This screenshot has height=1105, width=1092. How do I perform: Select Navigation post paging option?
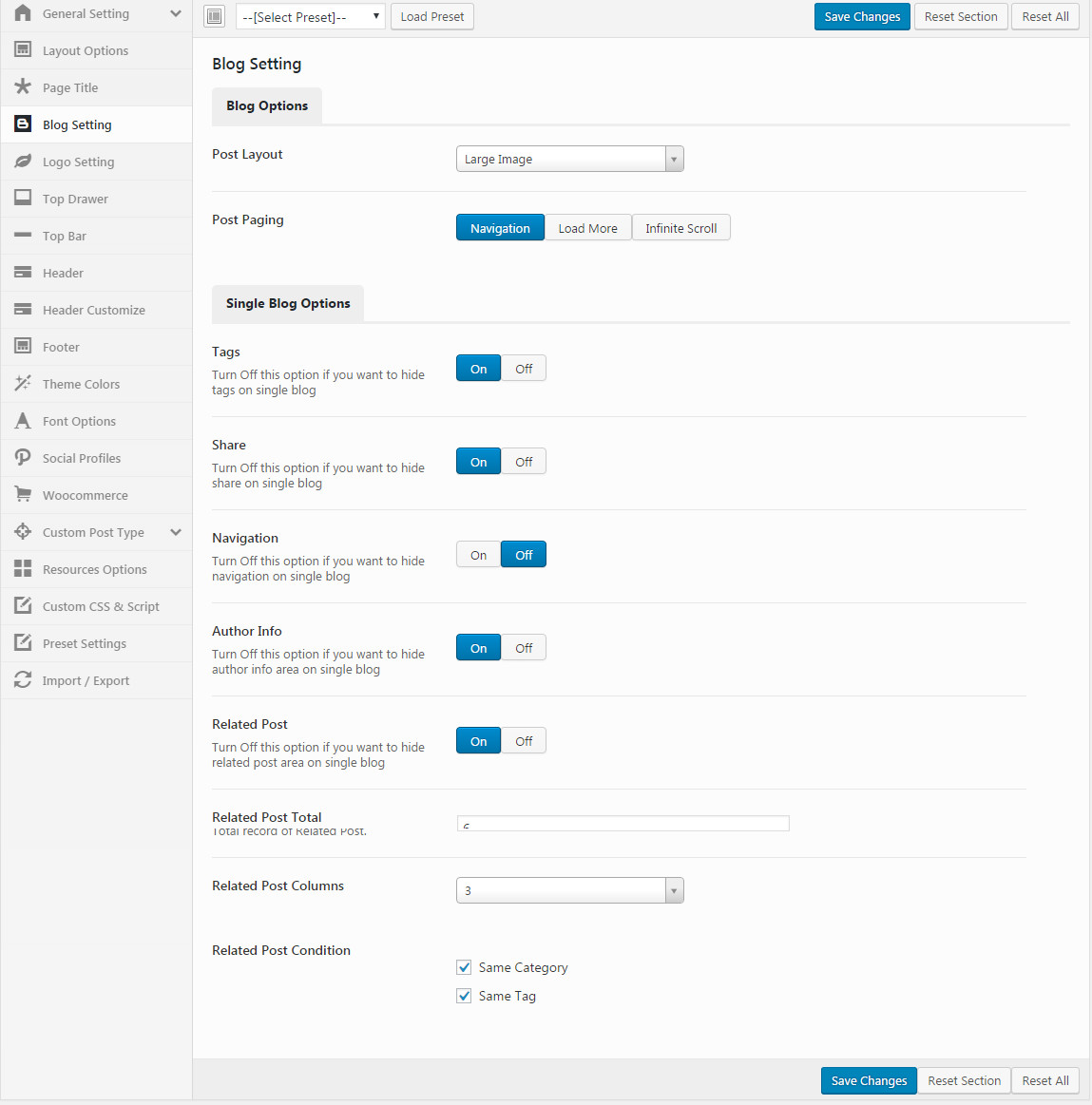point(500,228)
